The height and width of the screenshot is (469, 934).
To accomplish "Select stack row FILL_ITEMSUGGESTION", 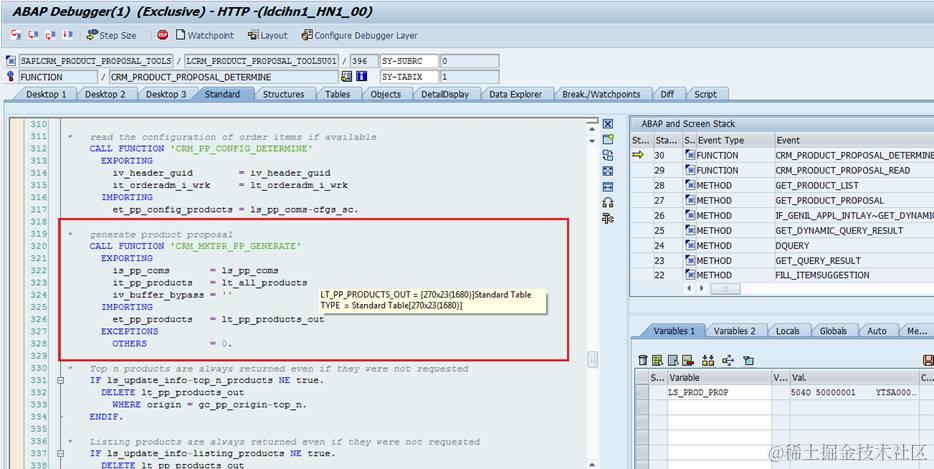I will click(x=783, y=275).
